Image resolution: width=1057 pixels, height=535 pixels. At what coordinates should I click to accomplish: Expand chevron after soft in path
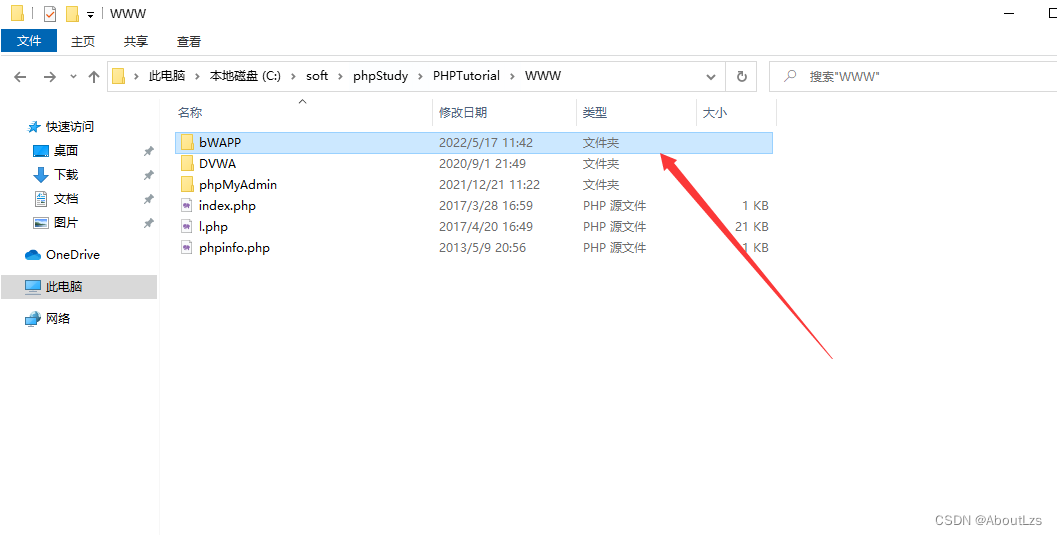[340, 76]
